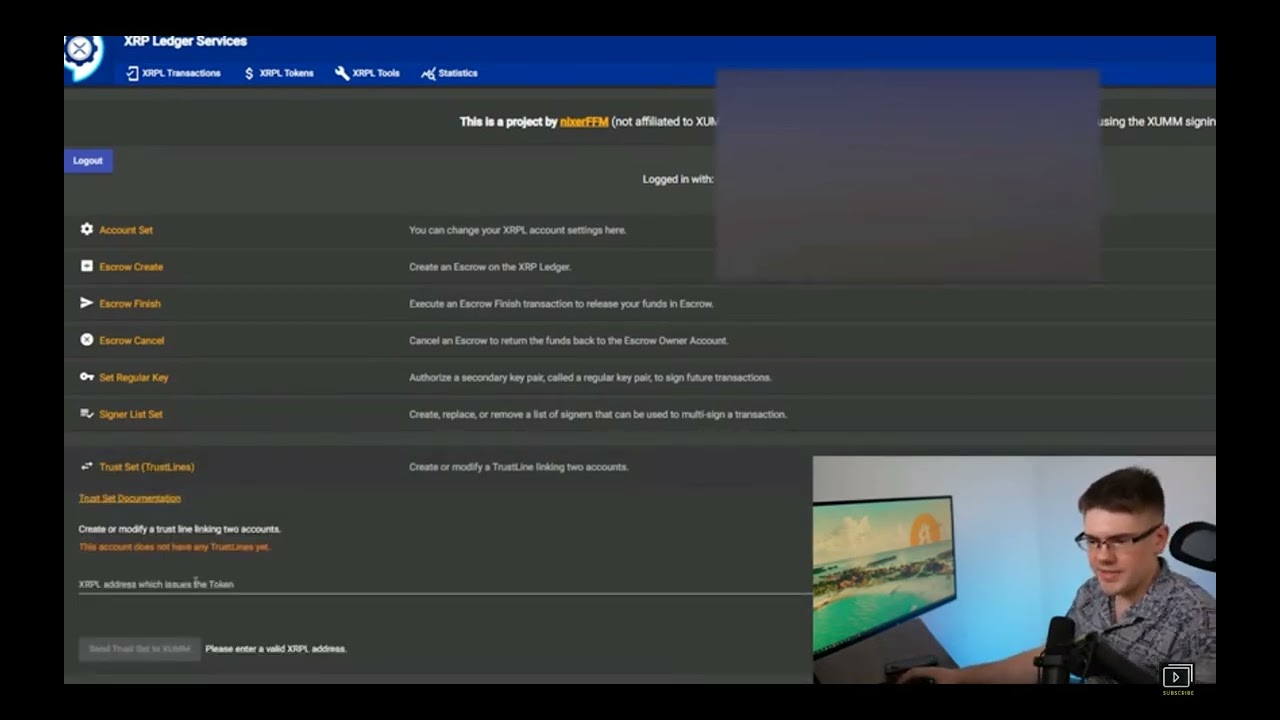Viewport: 1280px width, 720px height.
Task: Open the Statistics menu
Action: 449,73
